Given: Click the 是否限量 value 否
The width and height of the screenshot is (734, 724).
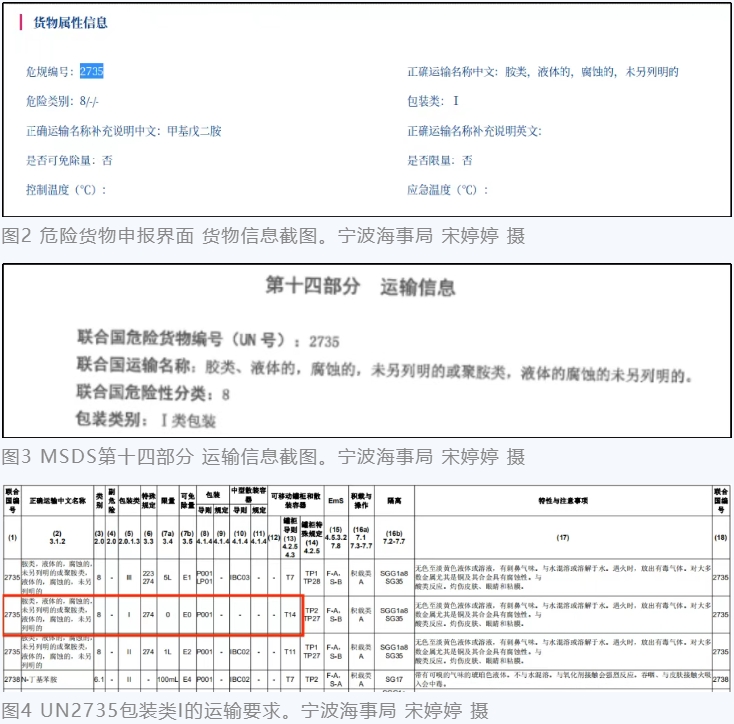Looking at the screenshot, I should 467,160.
